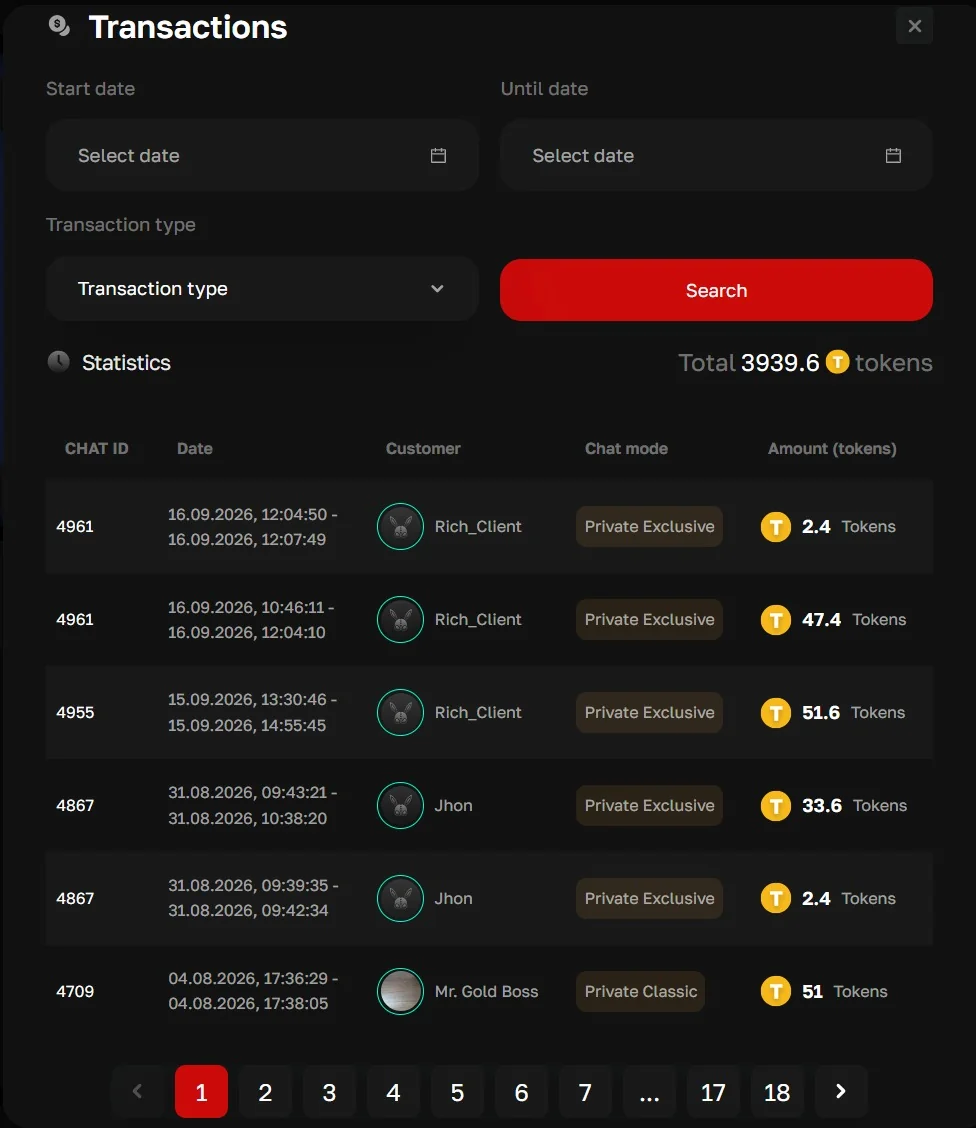This screenshot has width=976, height=1128.
Task: Go to next page arrow
Action: click(841, 1091)
